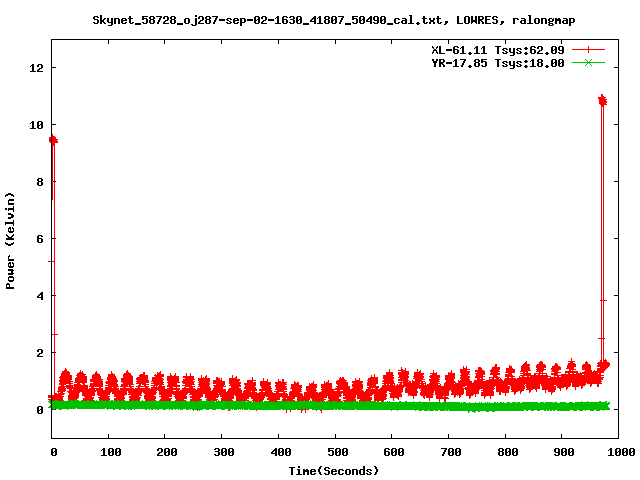Click x-axis tick label 1000
640x480 pixels.
[620, 452]
